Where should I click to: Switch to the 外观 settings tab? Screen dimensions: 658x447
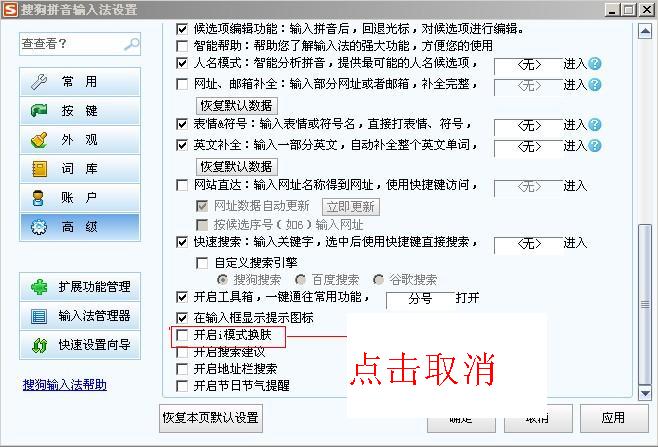tap(80, 140)
